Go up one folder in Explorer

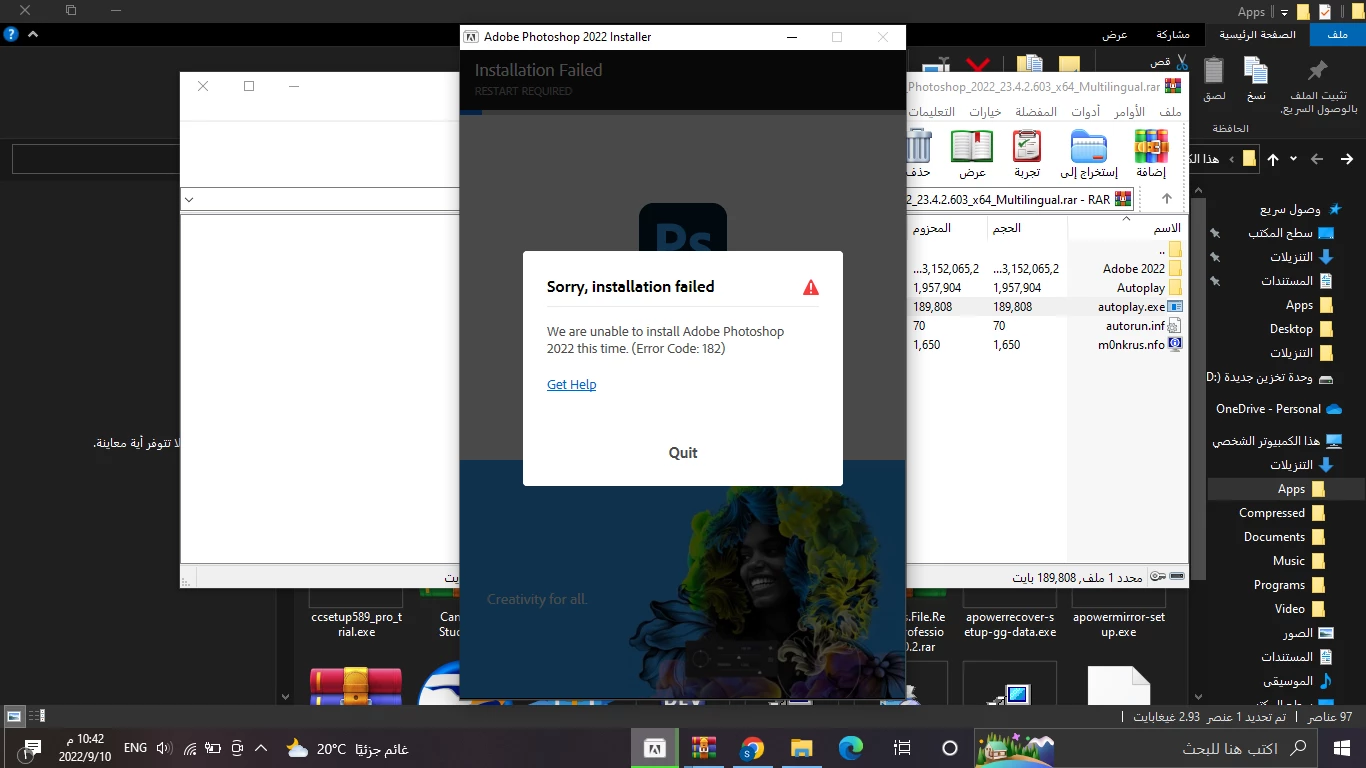[x=1273, y=159]
